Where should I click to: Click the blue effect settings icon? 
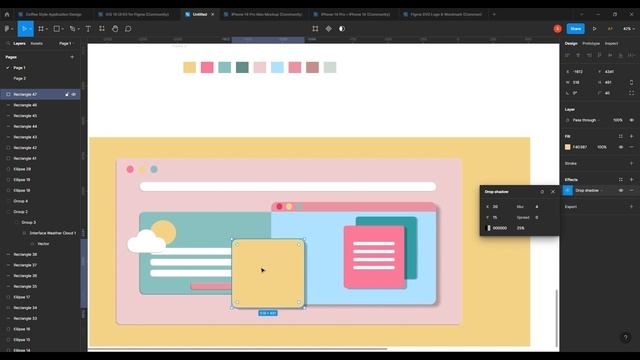(x=568, y=191)
